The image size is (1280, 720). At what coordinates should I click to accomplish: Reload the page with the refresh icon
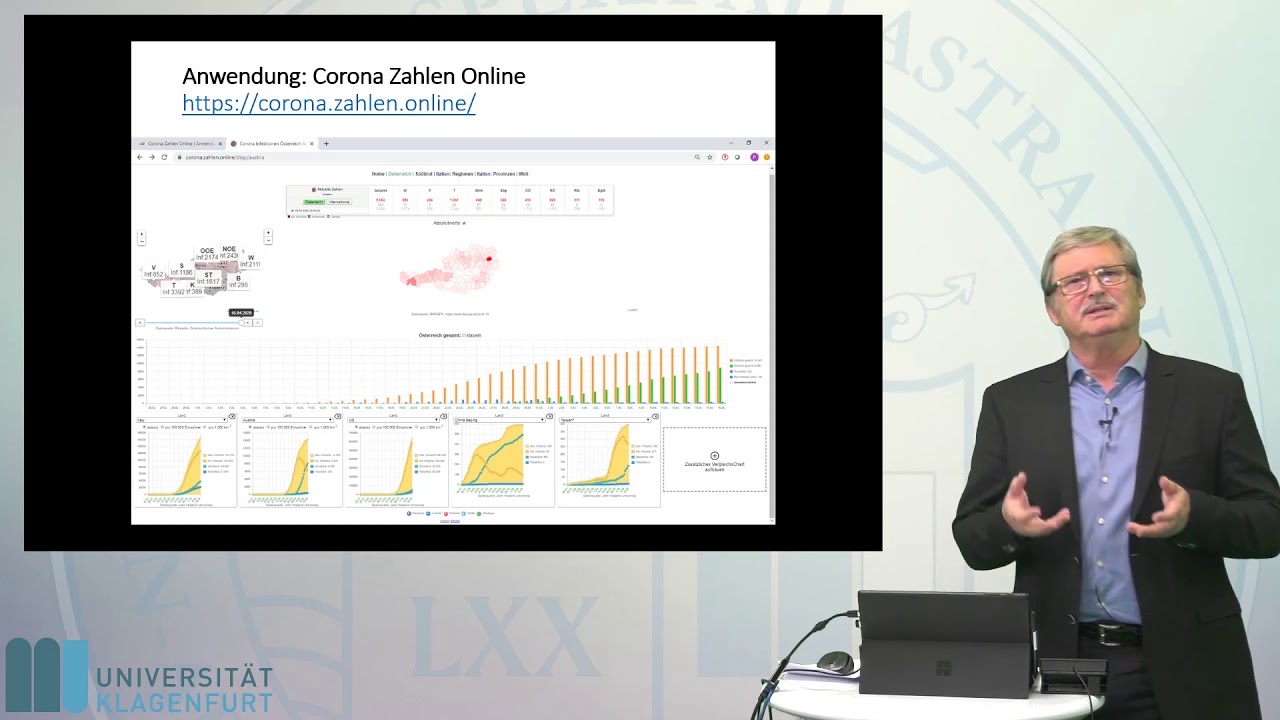pos(164,157)
